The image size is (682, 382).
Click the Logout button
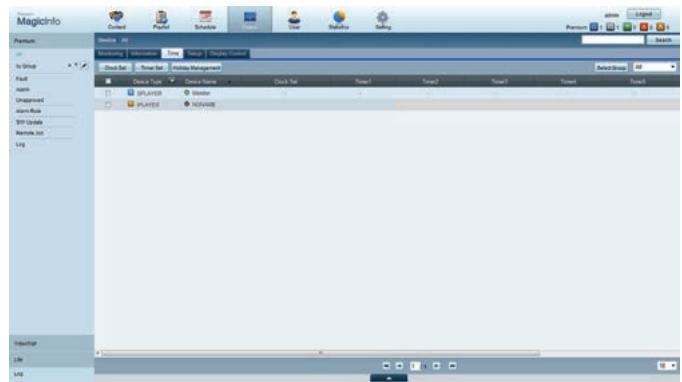click(x=644, y=14)
